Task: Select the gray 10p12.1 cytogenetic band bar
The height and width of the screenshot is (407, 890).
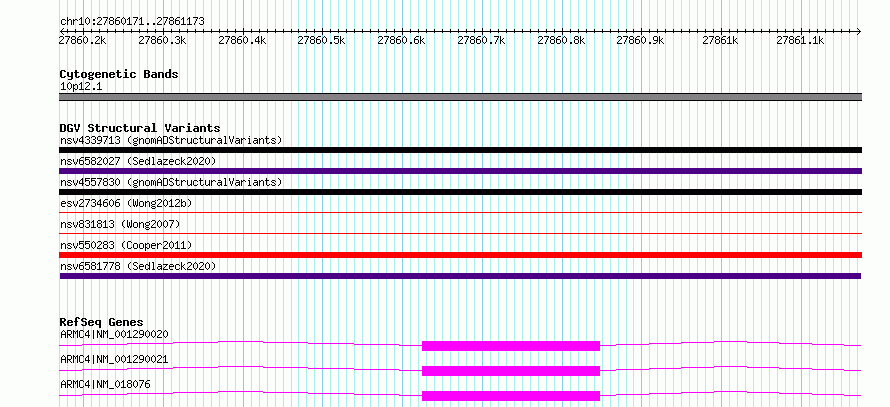Action: [461, 97]
